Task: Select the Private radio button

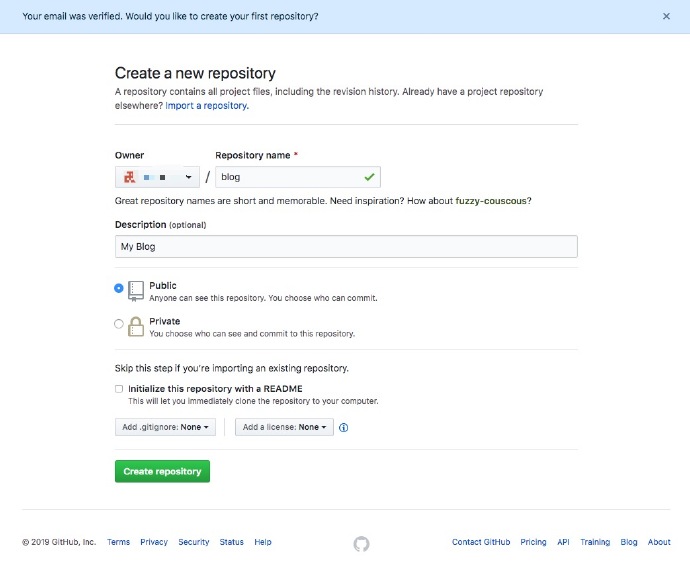Action: (x=119, y=324)
